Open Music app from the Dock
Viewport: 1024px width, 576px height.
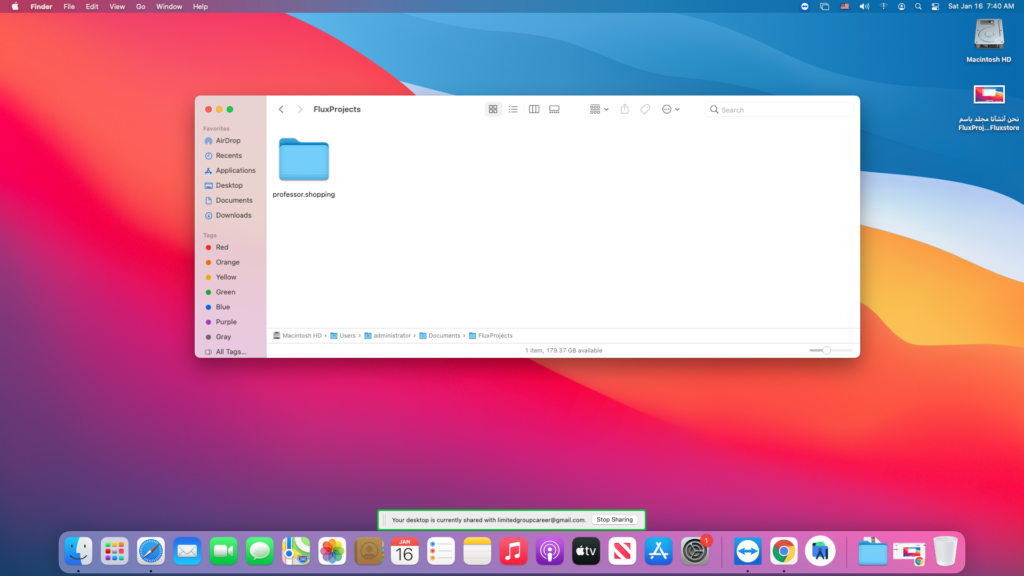click(x=513, y=552)
